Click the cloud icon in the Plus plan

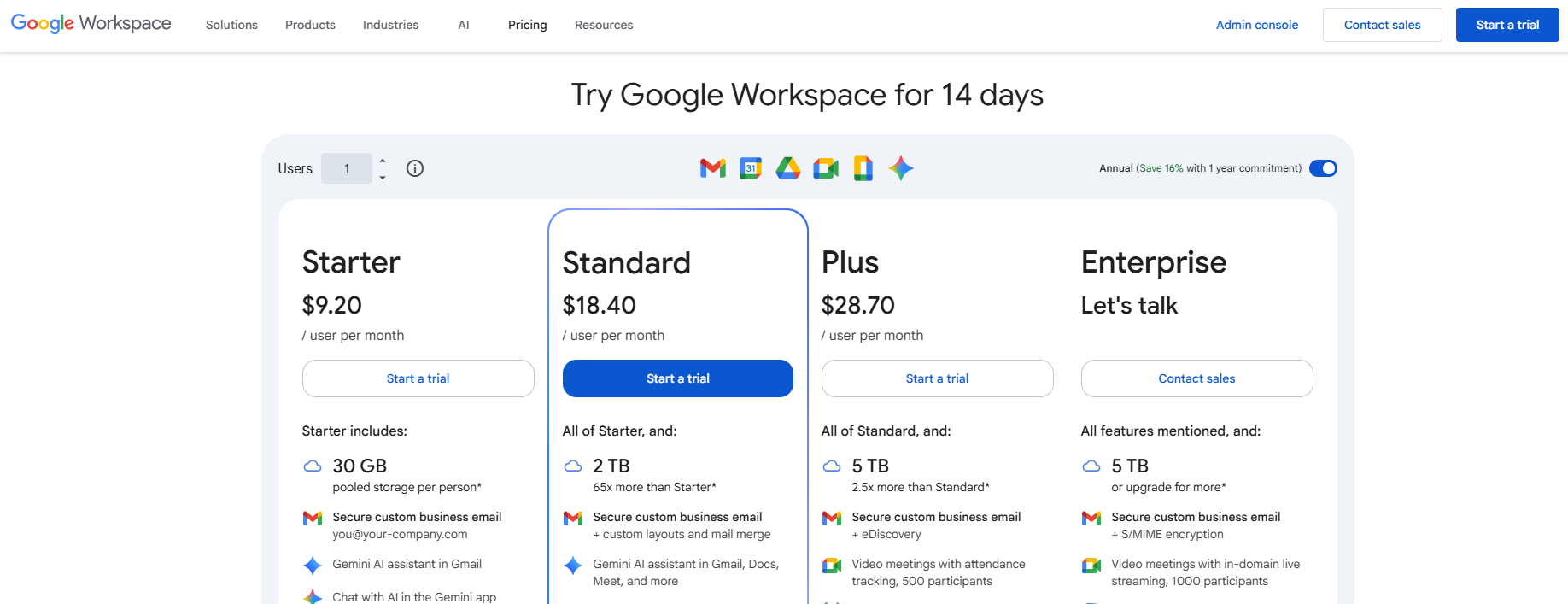point(832,466)
